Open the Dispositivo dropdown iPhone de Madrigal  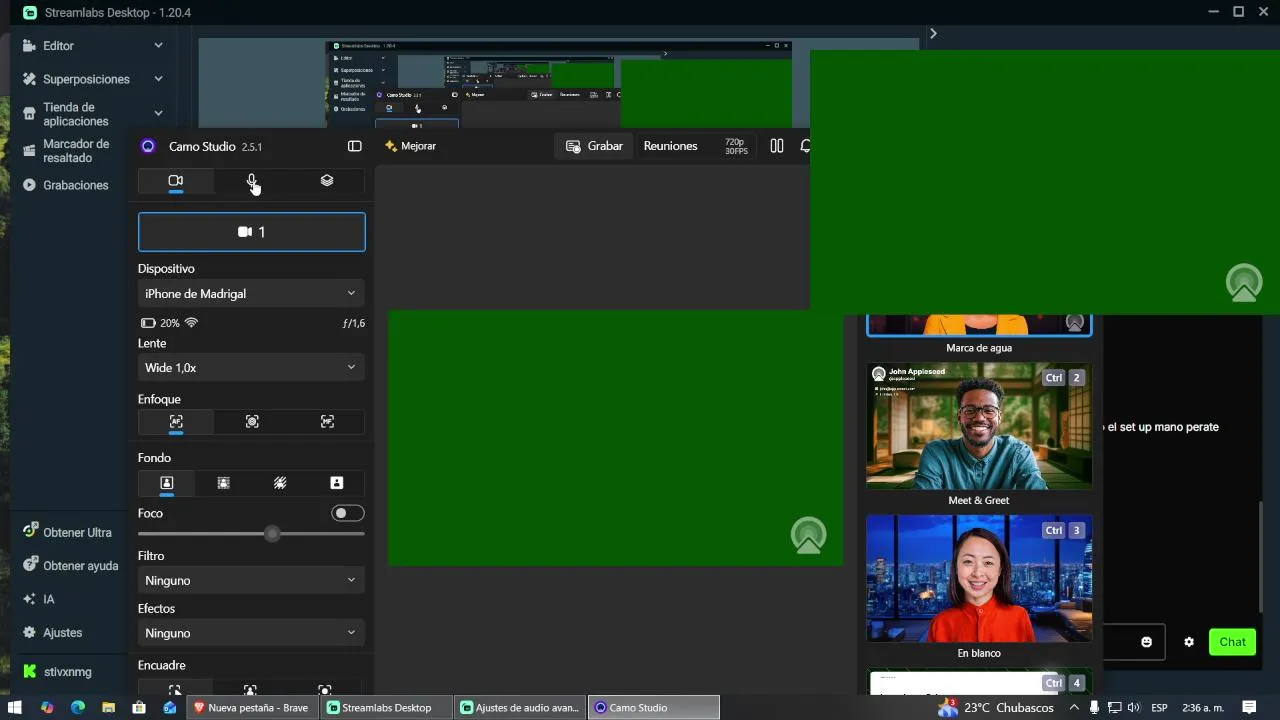click(x=251, y=294)
